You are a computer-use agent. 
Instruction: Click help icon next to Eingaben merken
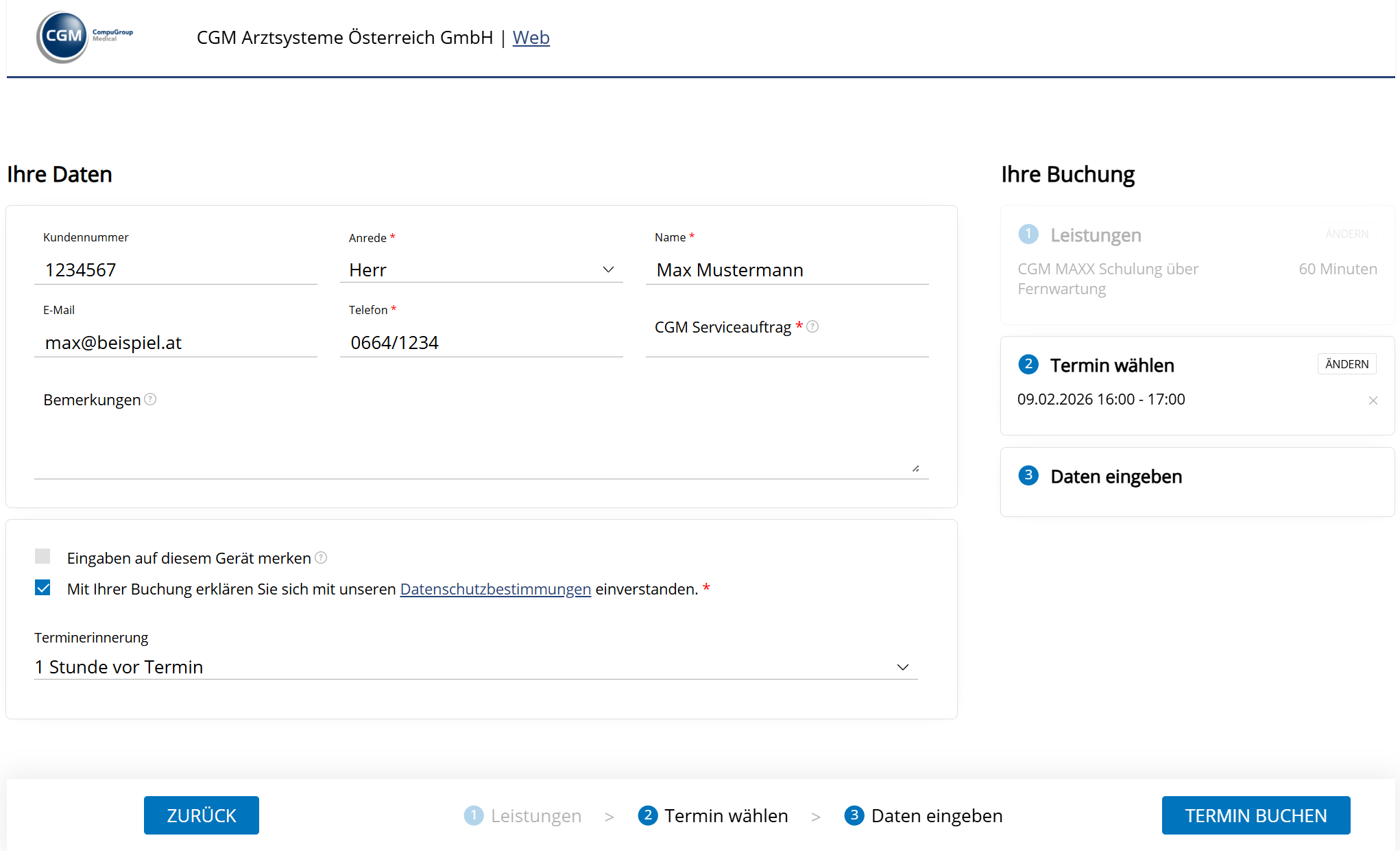point(321,558)
